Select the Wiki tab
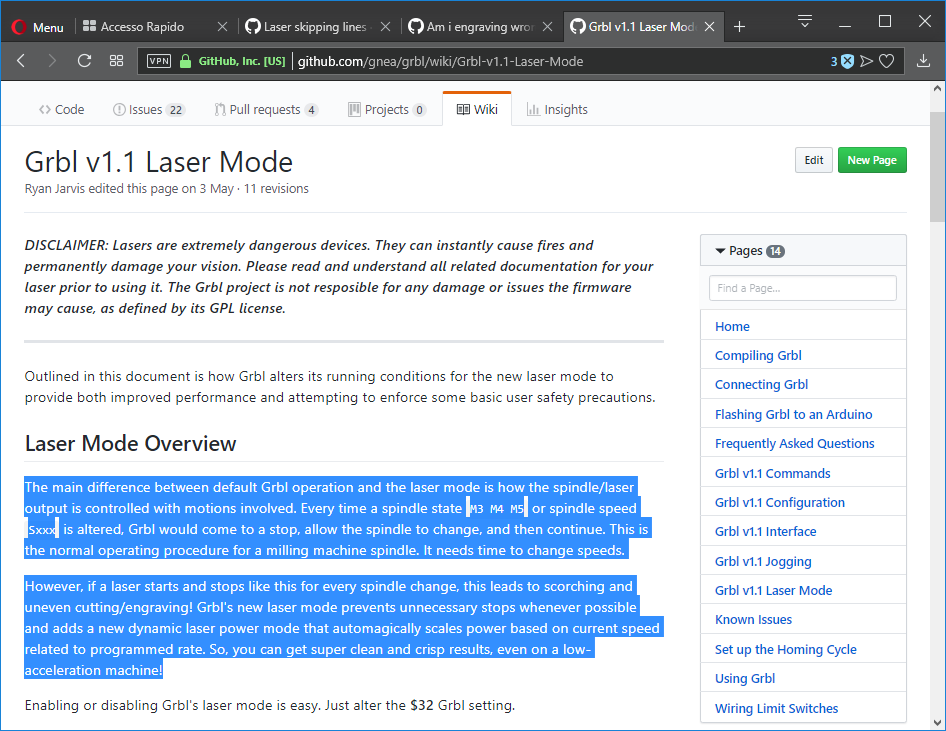The height and width of the screenshot is (731, 946). point(477,110)
